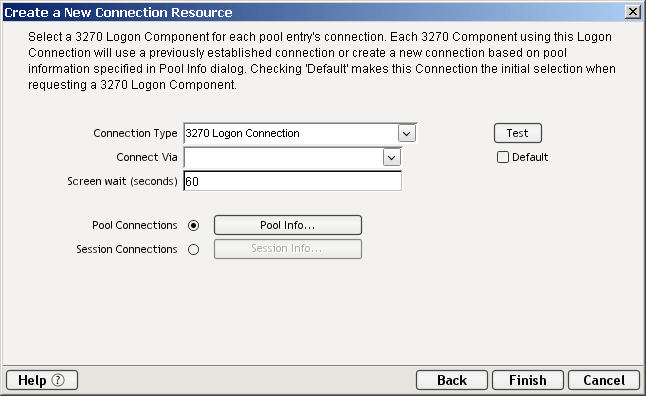Expand the Connect Via dropdown arrow
The width and height of the screenshot is (646, 396).
(391, 157)
